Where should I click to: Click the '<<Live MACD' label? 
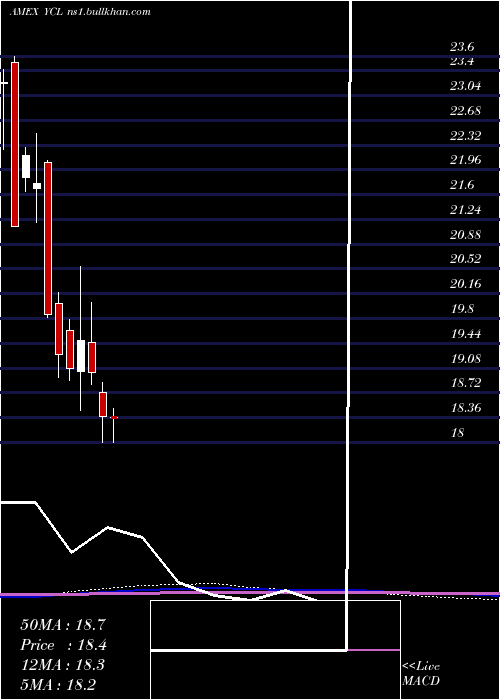(421, 674)
